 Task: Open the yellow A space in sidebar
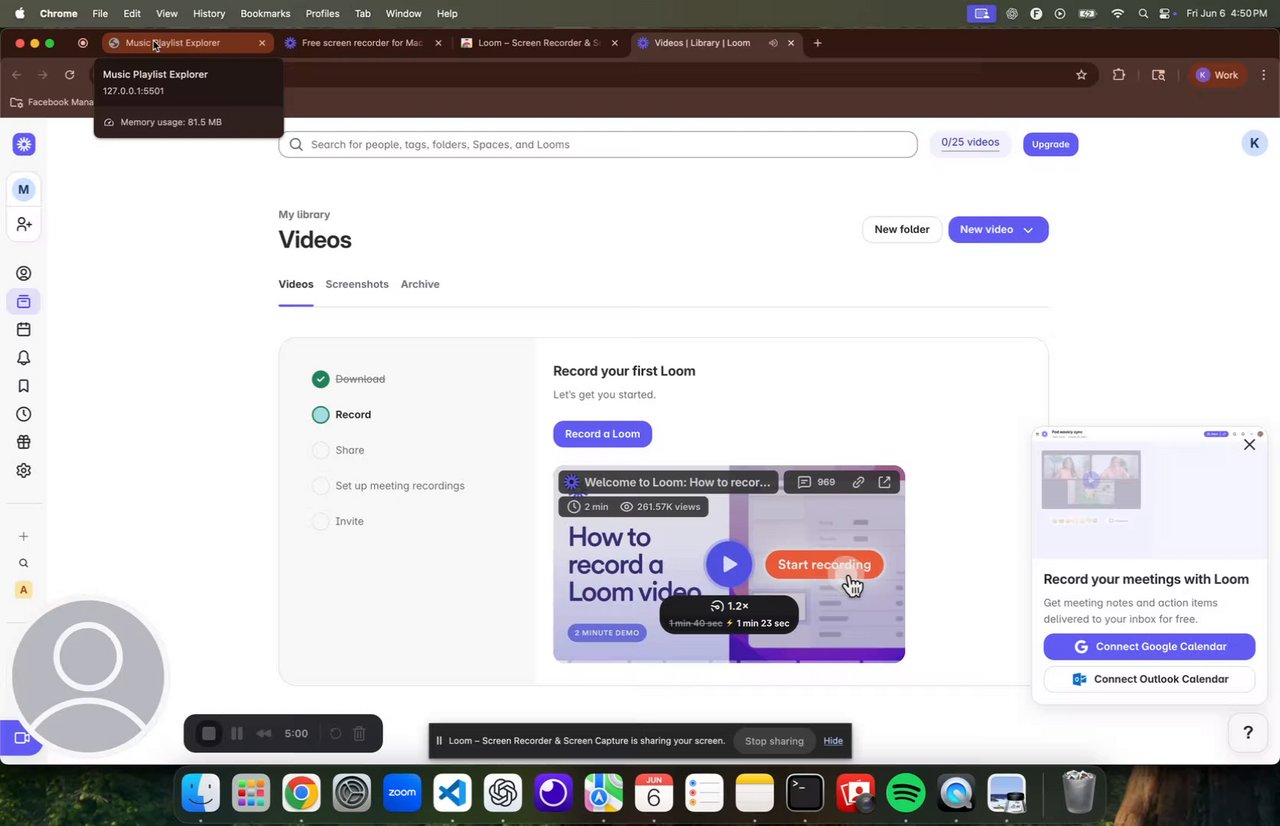pos(24,590)
